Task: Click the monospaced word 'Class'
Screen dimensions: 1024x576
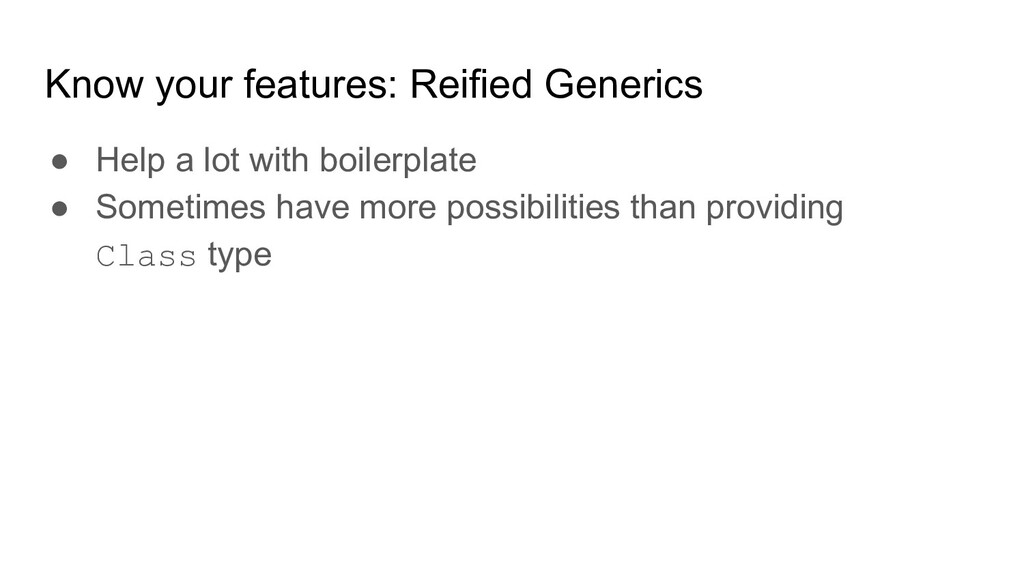Action: (x=146, y=256)
